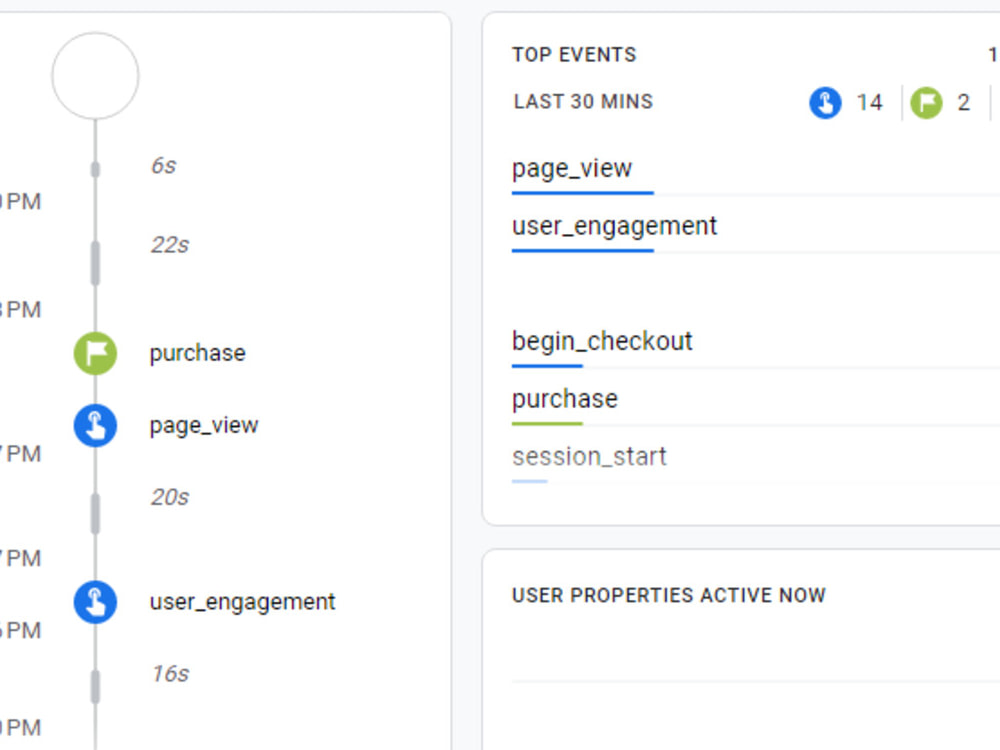Screen dimensions: 1000x750
Task: Click the green purchase conversion flag icon
Action: pos(95,352)
